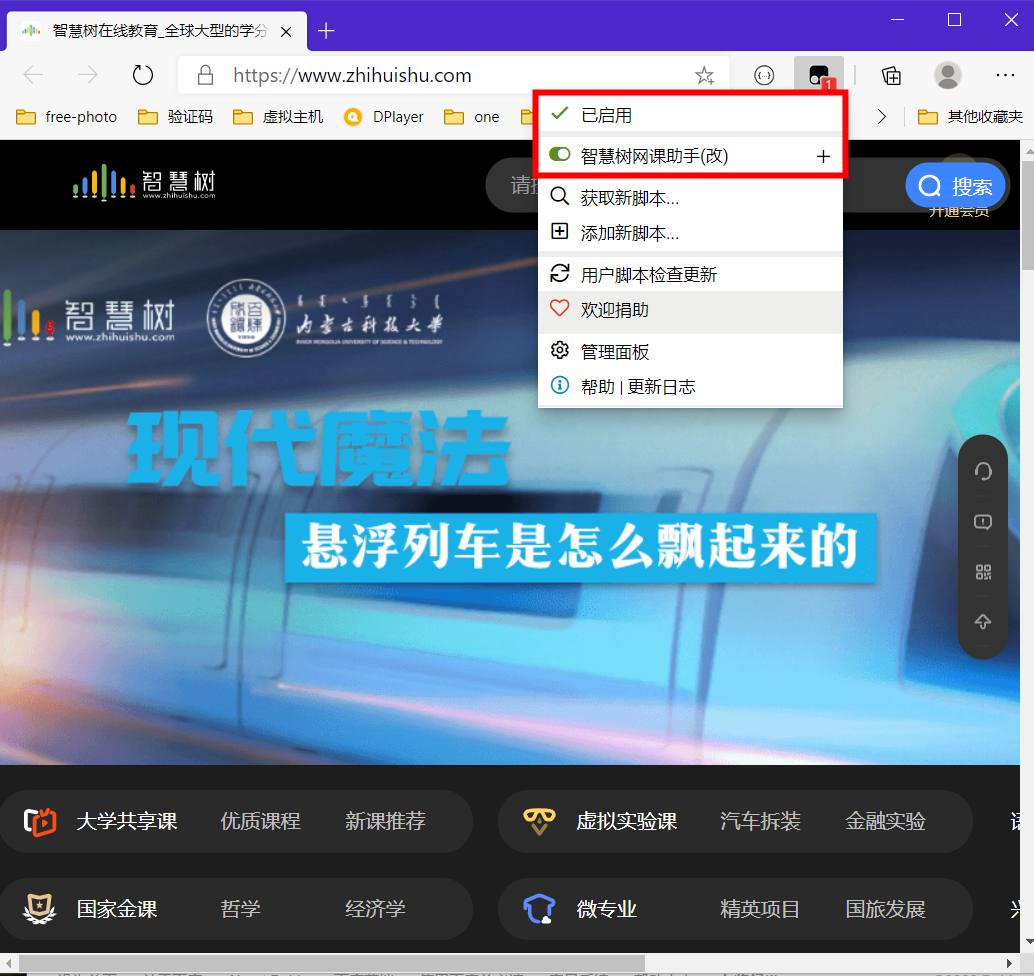
Task: Click the horizontal page scrollbar
Action: click(330, 963)
